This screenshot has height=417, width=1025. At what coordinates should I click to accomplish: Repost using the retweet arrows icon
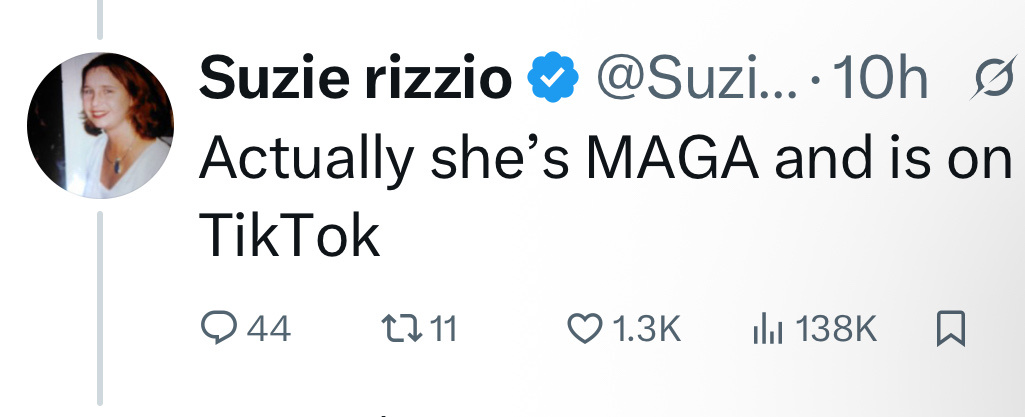pyautogui.click(x=401, y=328)
